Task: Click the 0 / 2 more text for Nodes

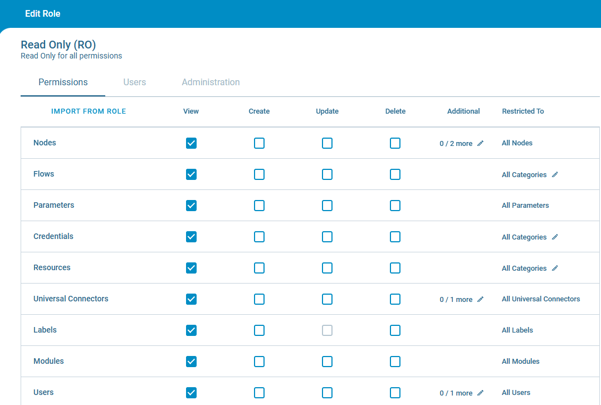Action: coord(456,144)
